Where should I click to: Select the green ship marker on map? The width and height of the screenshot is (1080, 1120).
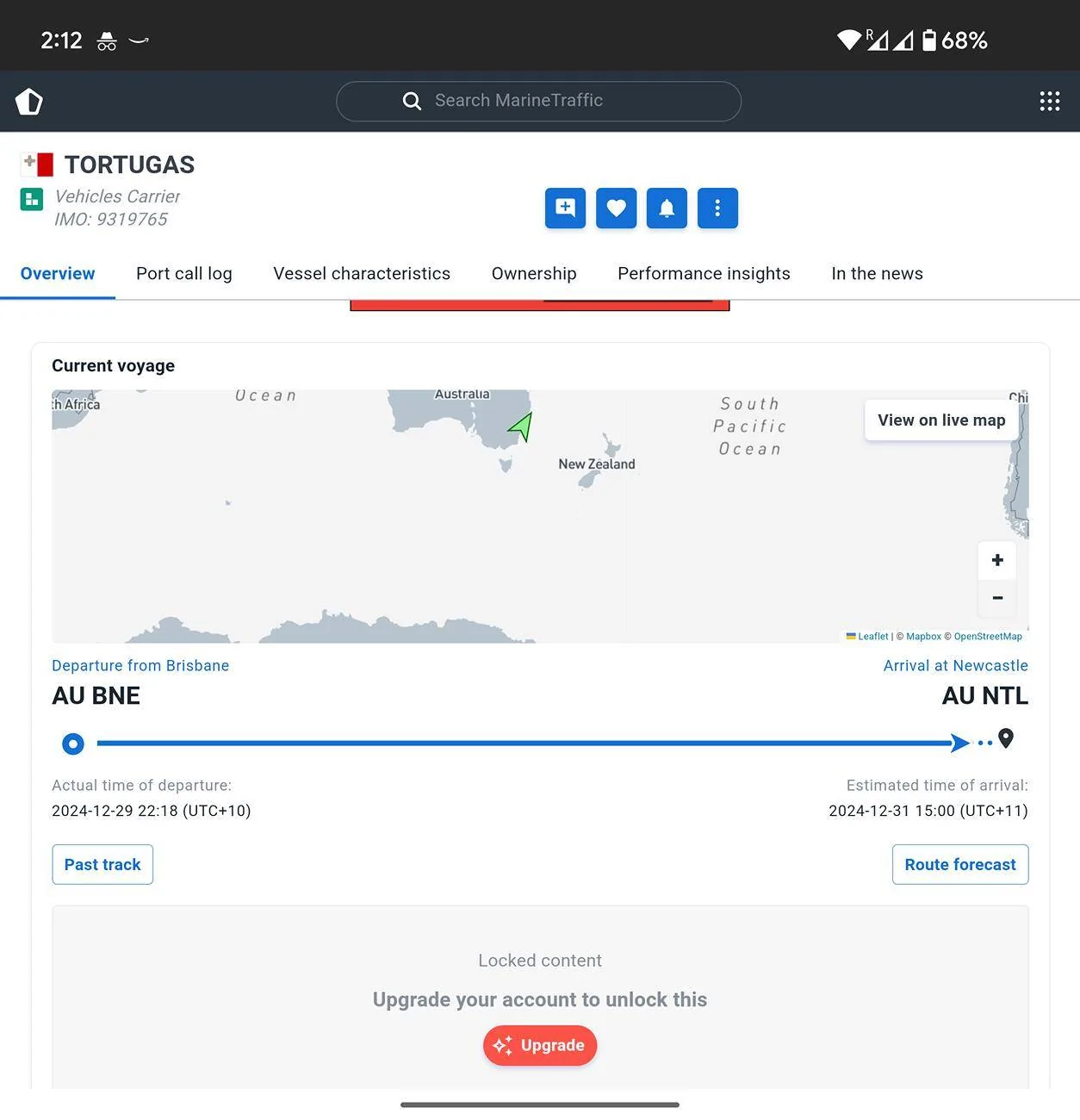pyautogui.click(x=521, y=426)
